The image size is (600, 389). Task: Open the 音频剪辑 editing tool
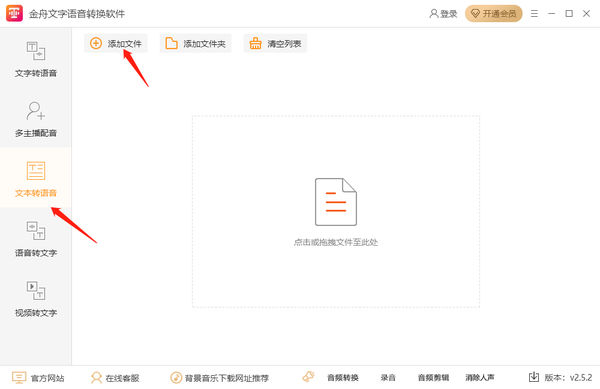pos(433,378)
